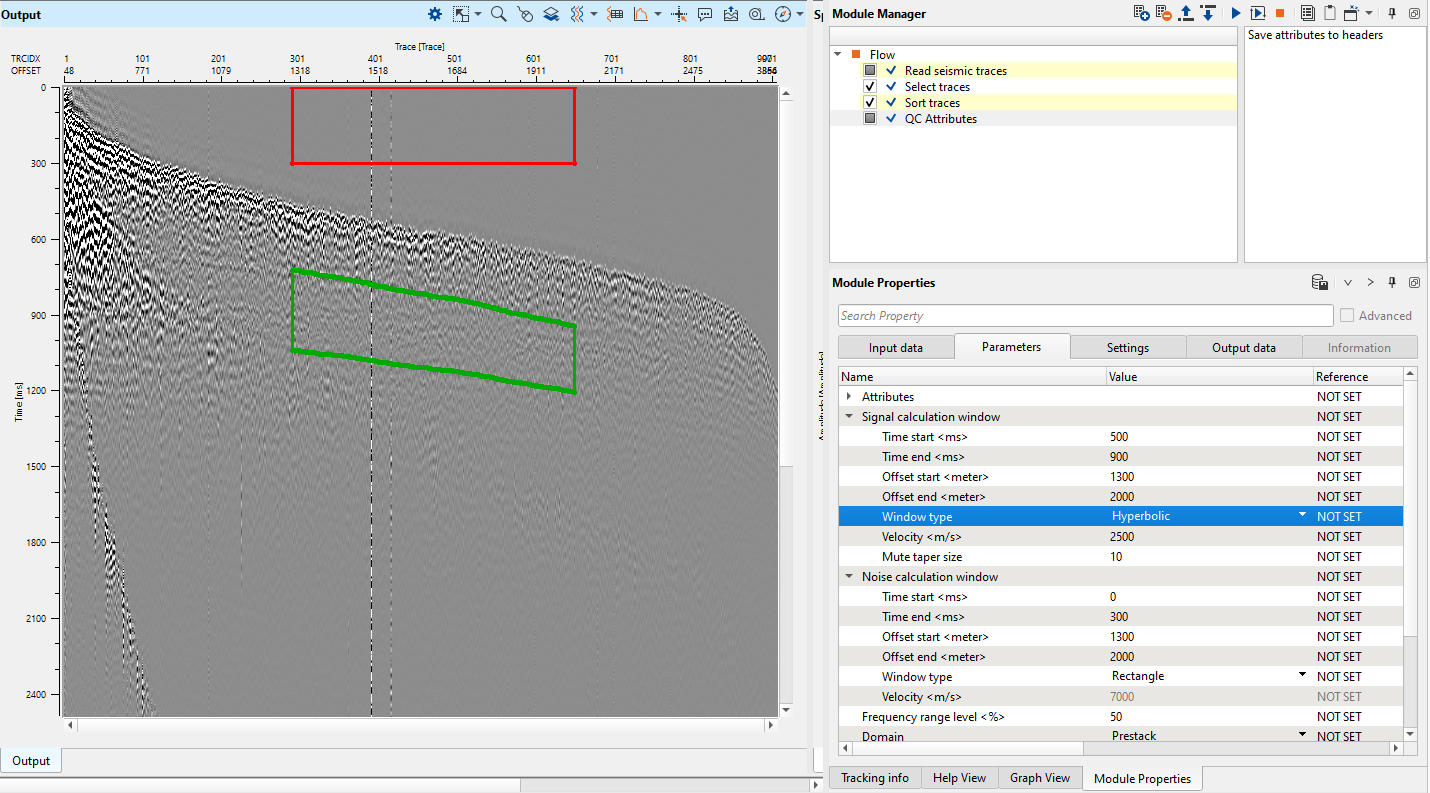The width and height of the screenshot is (1430, 793).
Task: Click the seismic display horizontal scrollbar
Action: tap(420, 724)
